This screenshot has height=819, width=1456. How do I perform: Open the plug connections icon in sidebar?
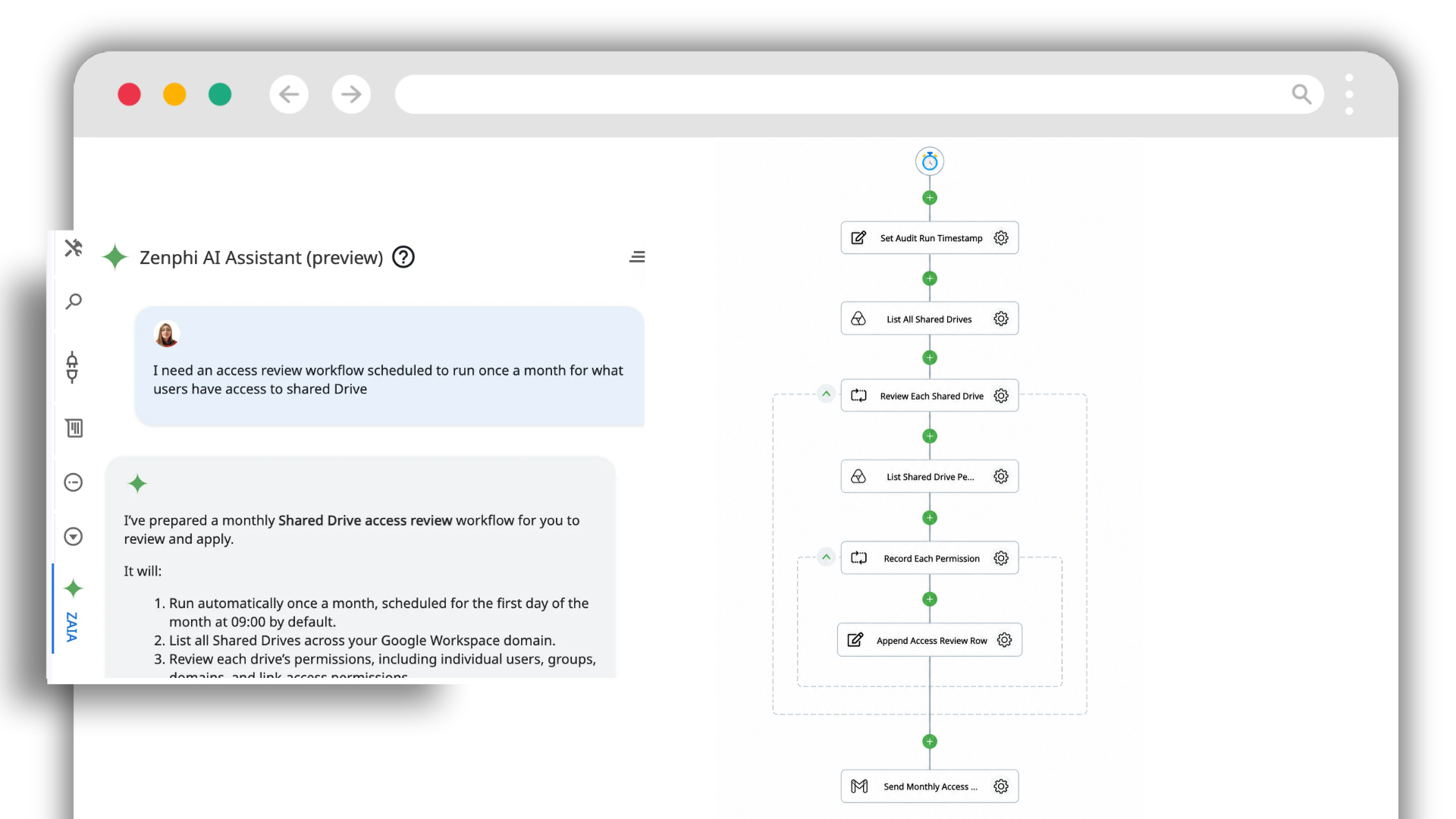(x=73, y=367)
